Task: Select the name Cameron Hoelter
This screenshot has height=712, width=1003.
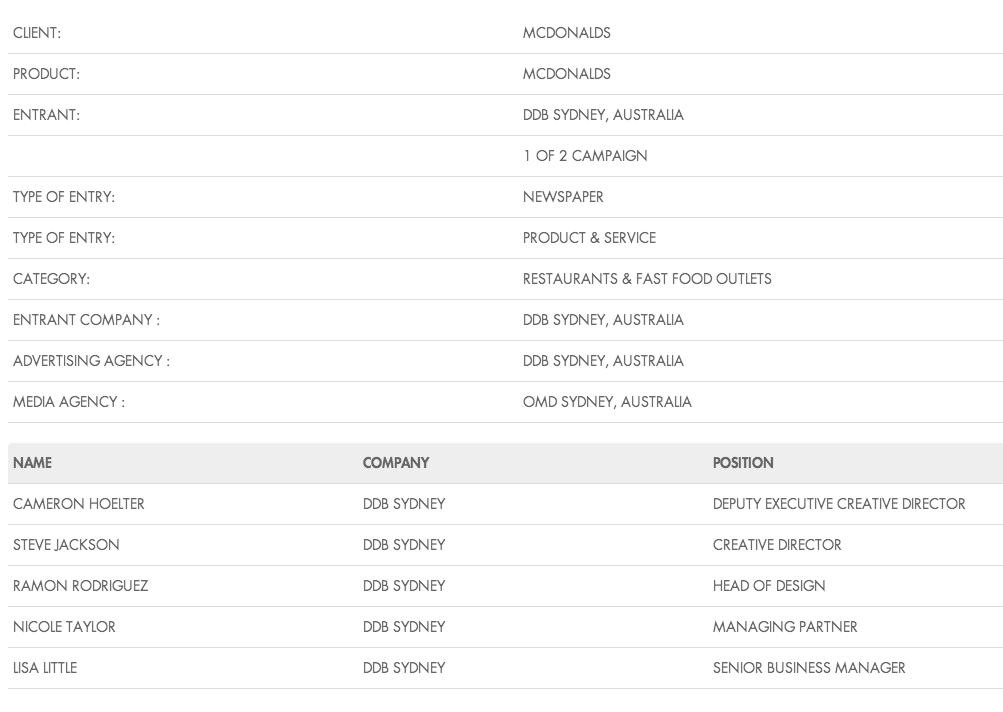Action: pyautogui.click(x=78, y=504)
